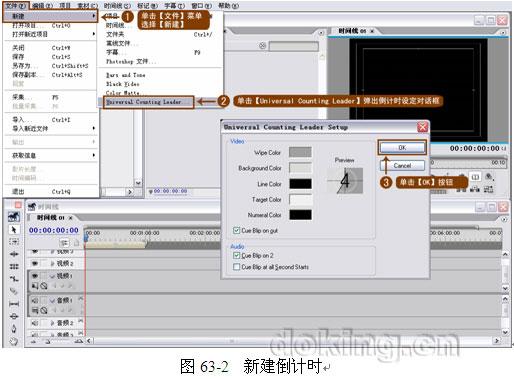The width and height of the screenshot is (514, 379).
Task: Toggle the eye icon on 视频2 track
Action: pos(35,263)
